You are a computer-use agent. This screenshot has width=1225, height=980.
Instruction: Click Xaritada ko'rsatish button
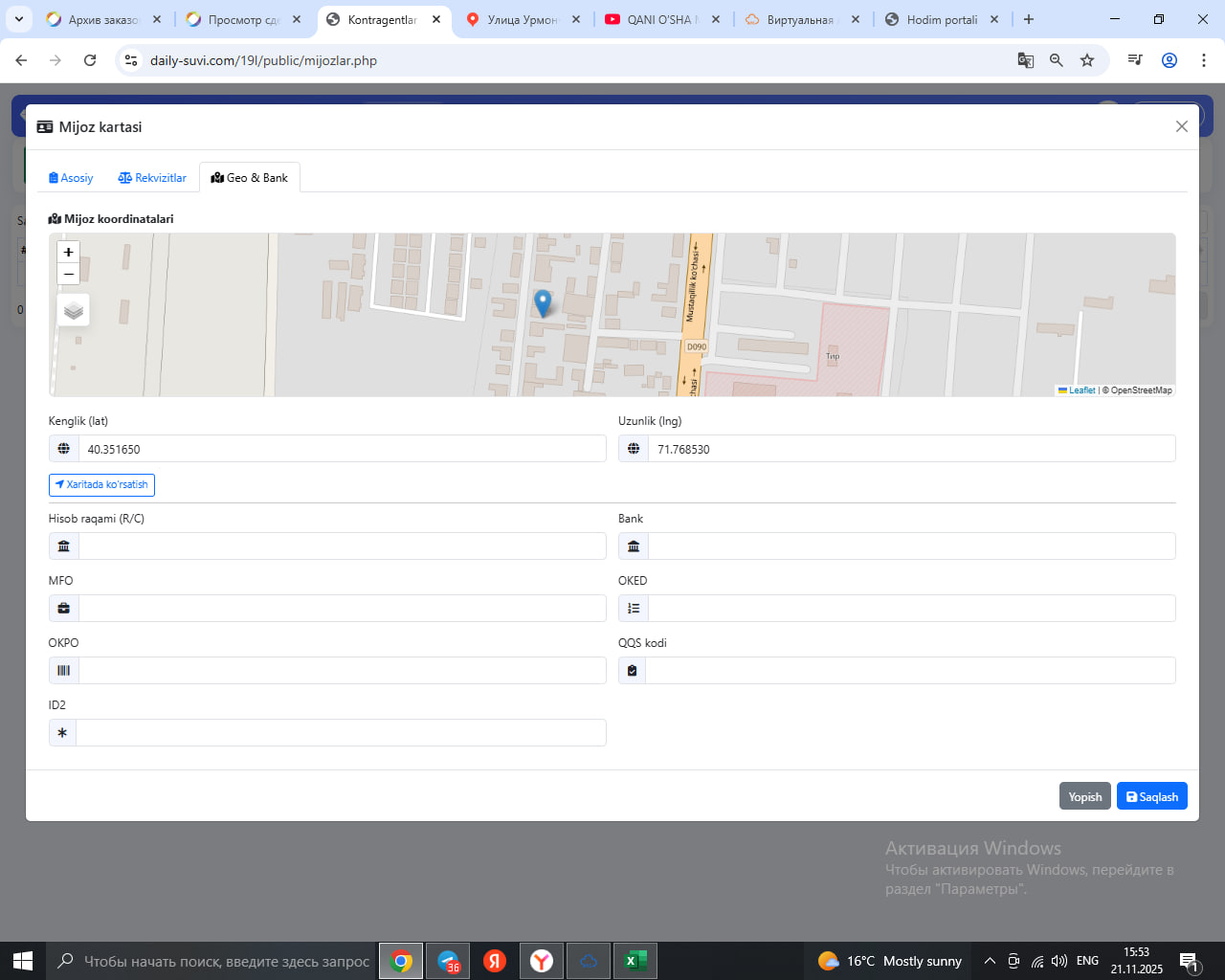point(101,485)
